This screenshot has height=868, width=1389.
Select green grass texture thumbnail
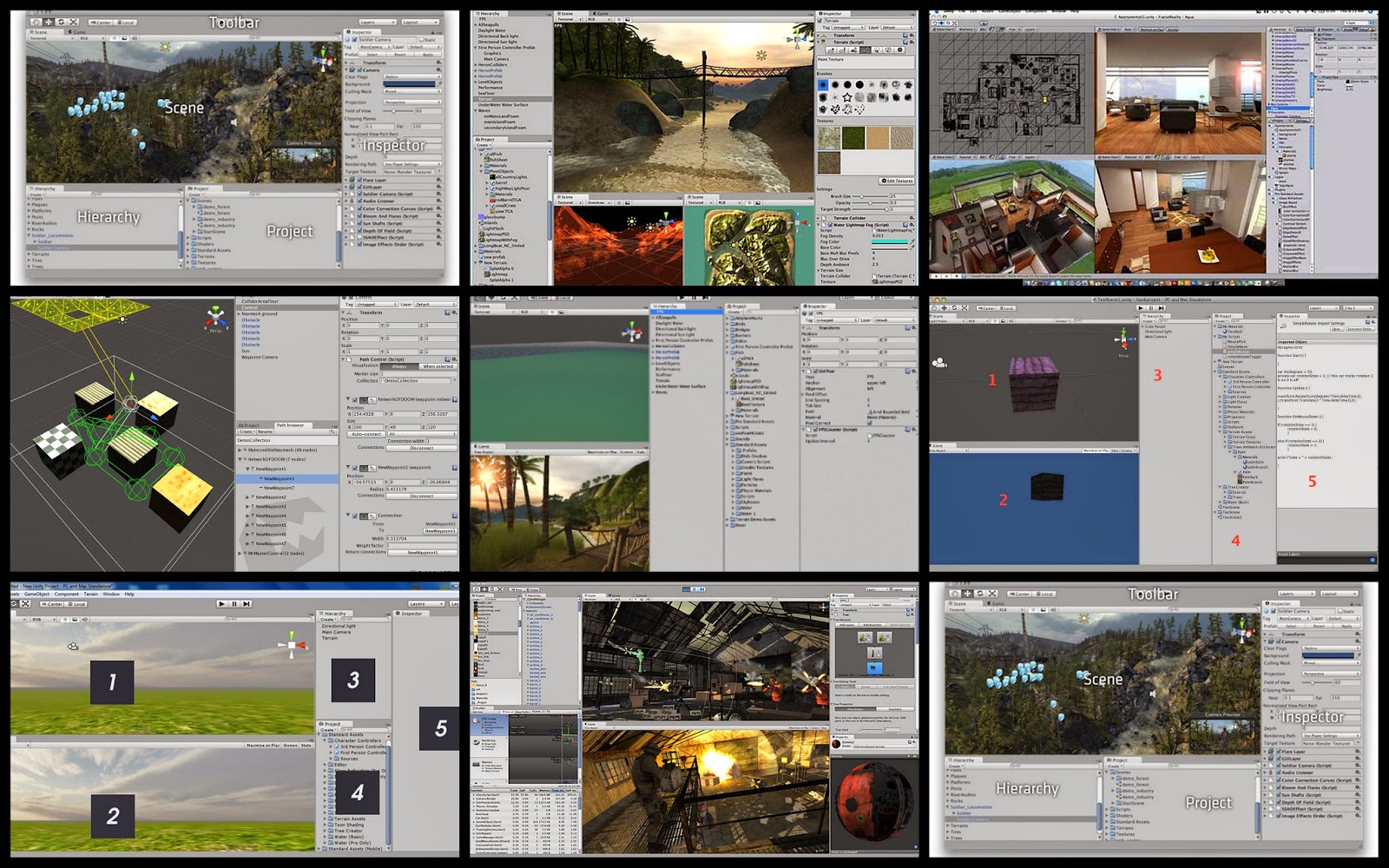click(853, 138)
